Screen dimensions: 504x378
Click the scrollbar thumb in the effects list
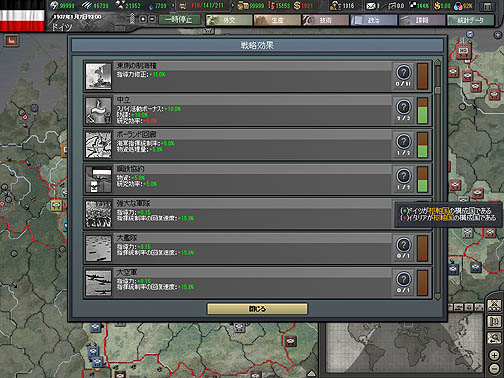[x=437, y=90]
